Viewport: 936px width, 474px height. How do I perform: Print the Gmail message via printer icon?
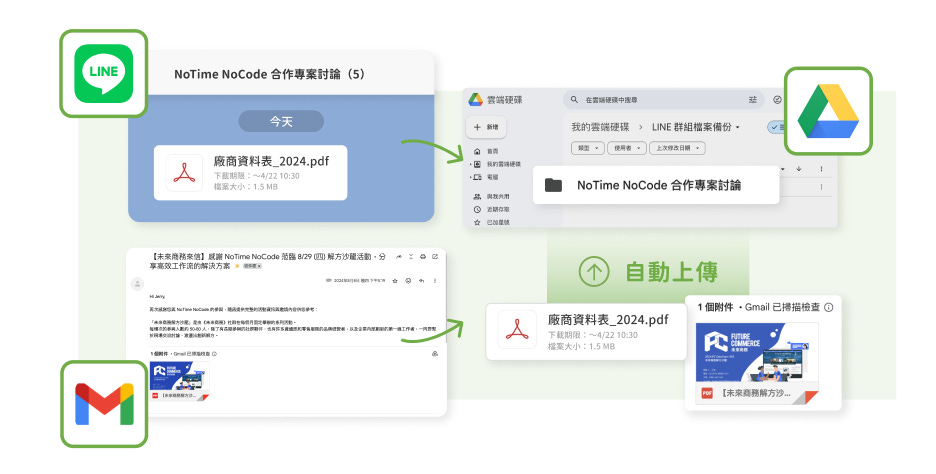click(423, 257)
